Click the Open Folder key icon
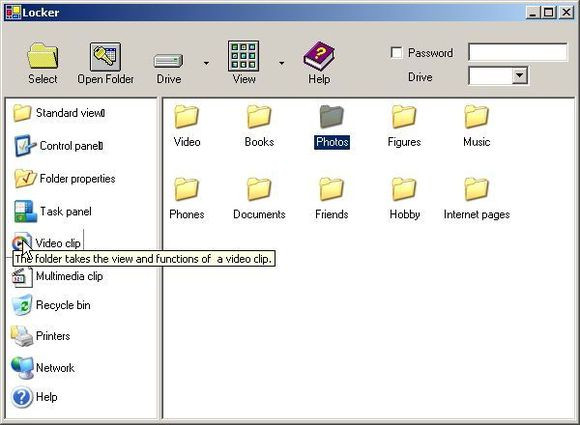Image resolution: width=580 pixels, height=425 pixels. [105, 56]
